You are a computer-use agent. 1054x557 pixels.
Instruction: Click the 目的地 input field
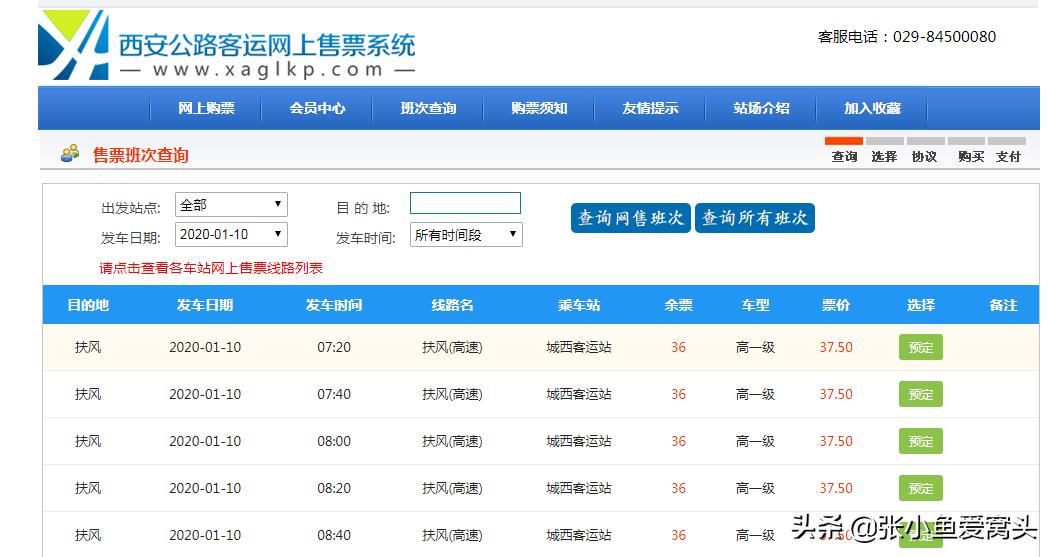(465, 204)
